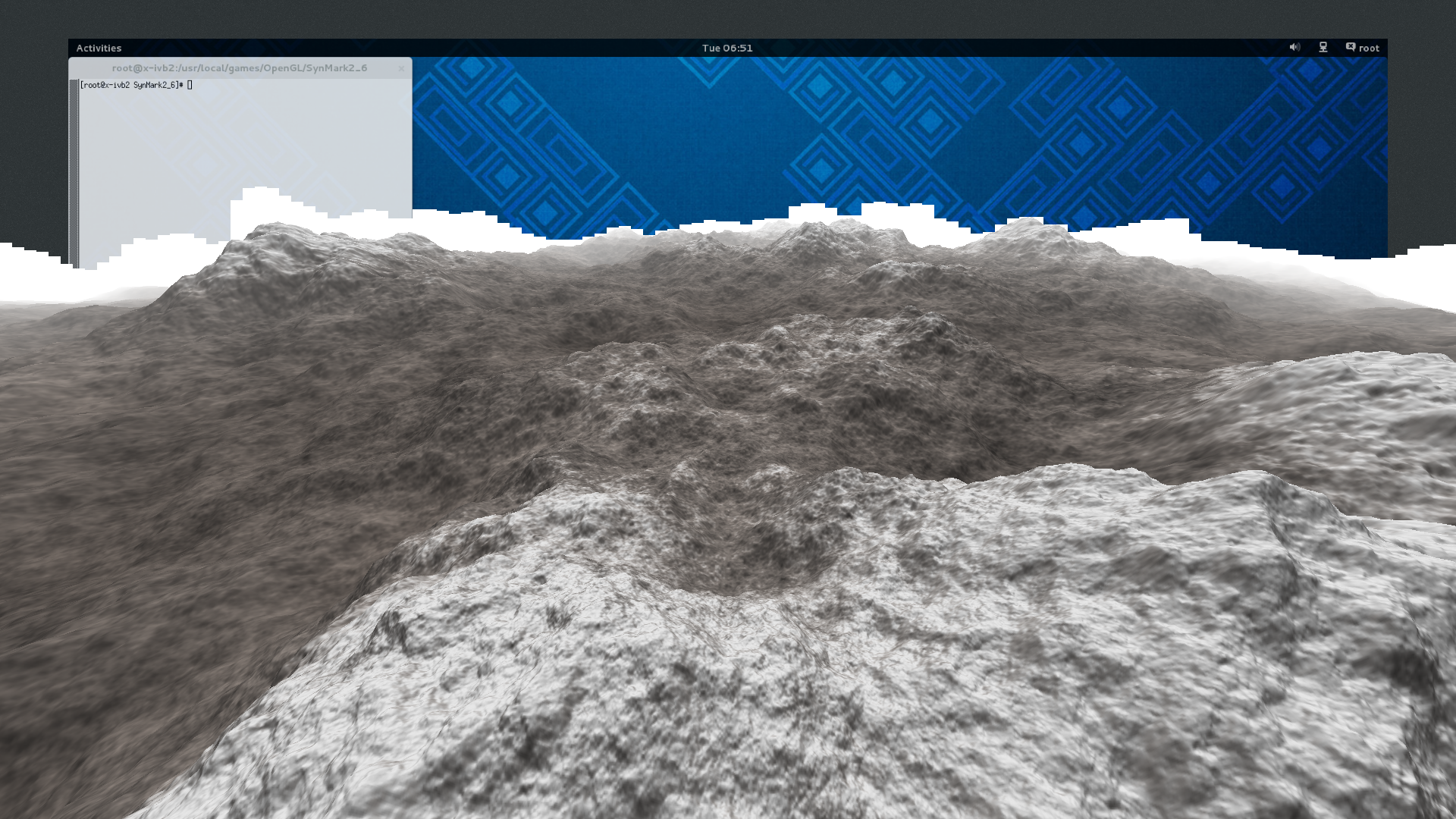The height and width of the screenshot is (819, 1456).
Task: Click the blue patterned desktop wallpaper
Action: [910, 129]
